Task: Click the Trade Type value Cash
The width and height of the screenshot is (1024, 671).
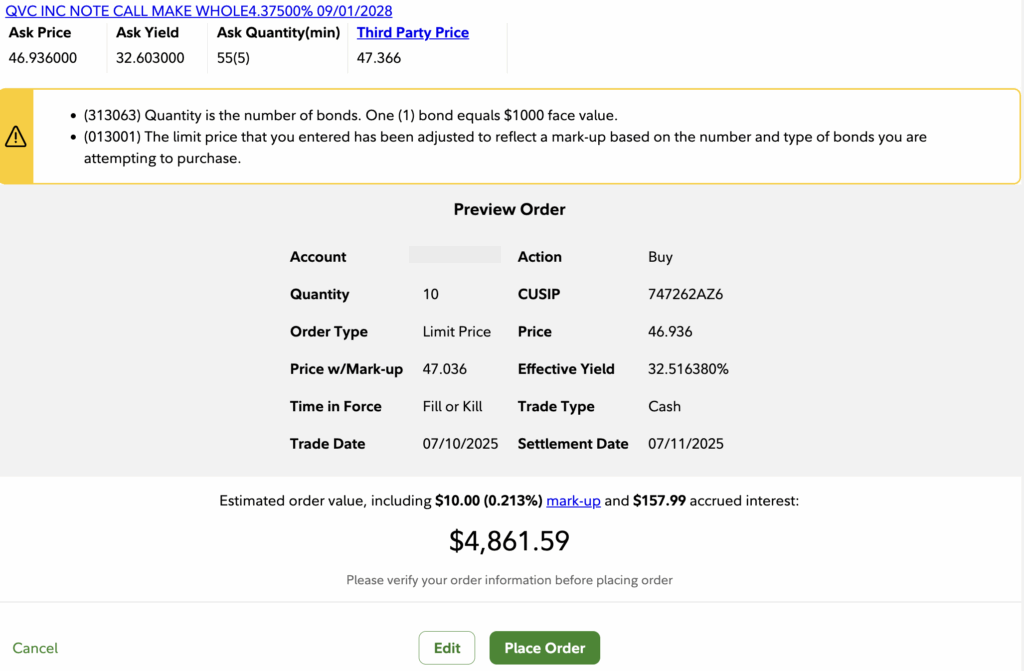Action: pos(664,406)
